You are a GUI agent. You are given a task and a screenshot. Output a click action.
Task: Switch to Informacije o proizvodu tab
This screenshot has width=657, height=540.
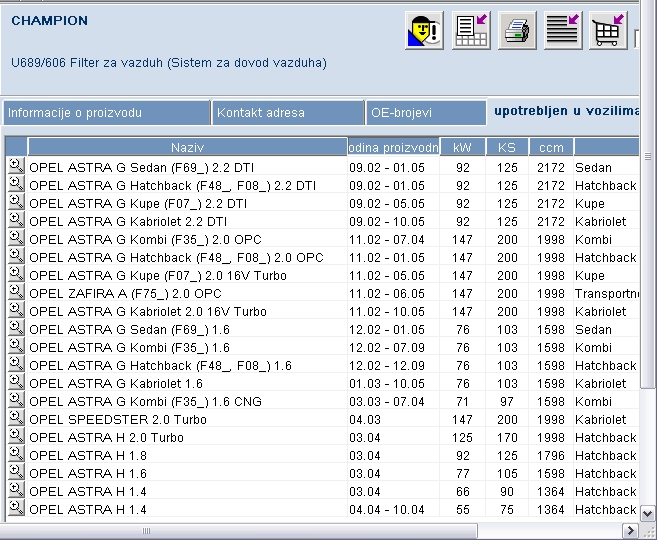[x=107, y=113]
